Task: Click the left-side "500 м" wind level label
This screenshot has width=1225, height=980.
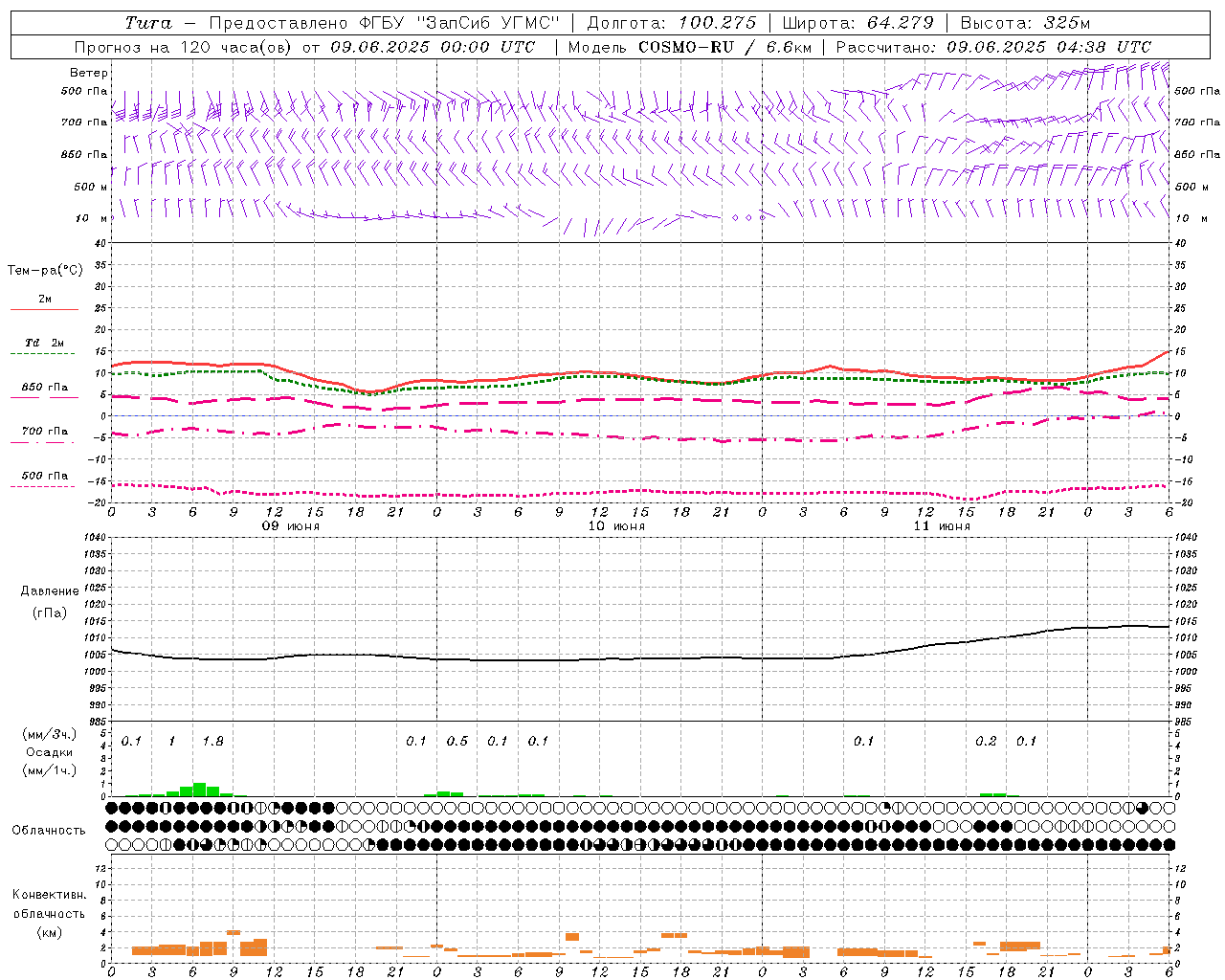Action: point(90,187)
